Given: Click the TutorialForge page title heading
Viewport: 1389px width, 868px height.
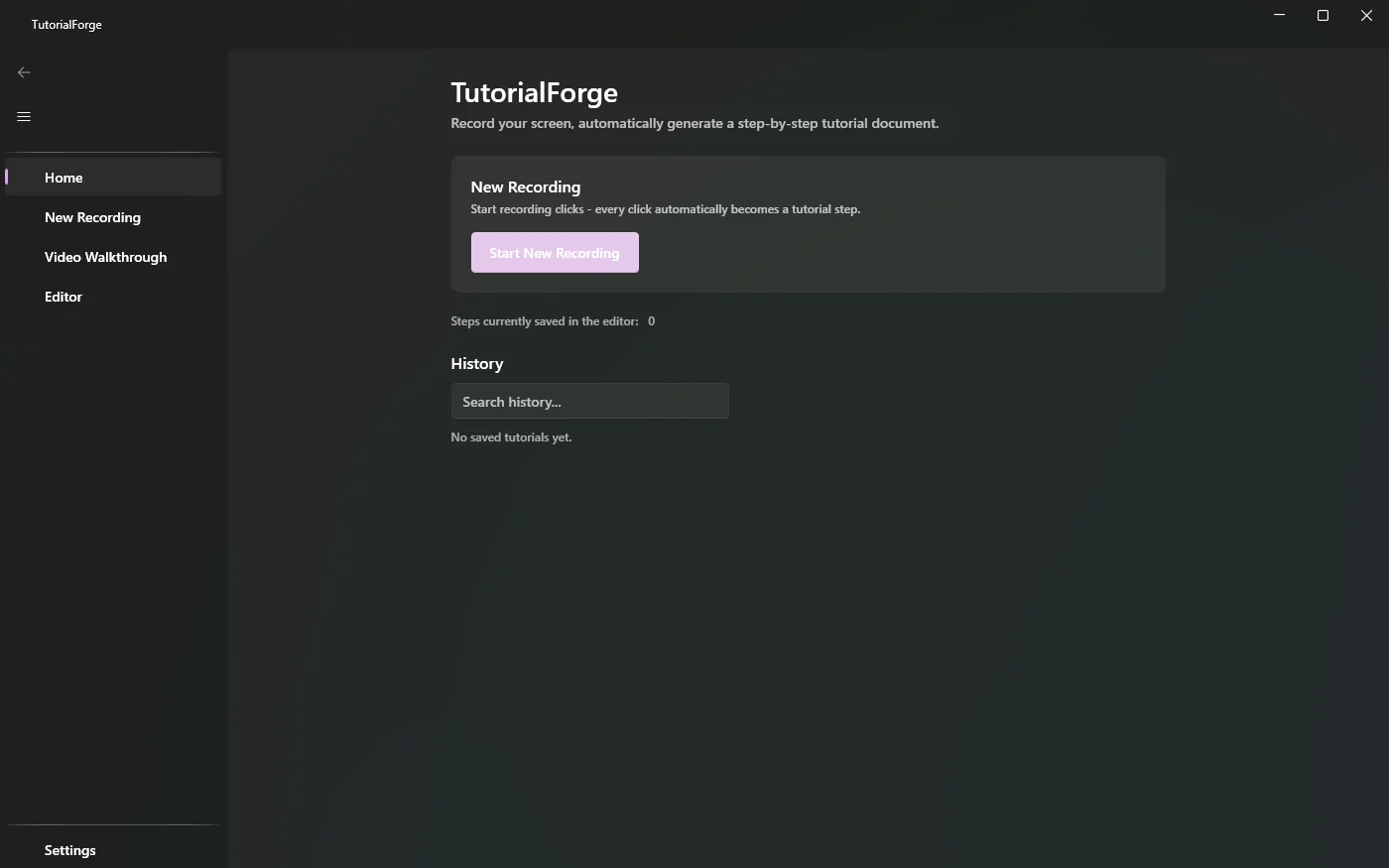Looking at the screenshot, I should 535,93.
